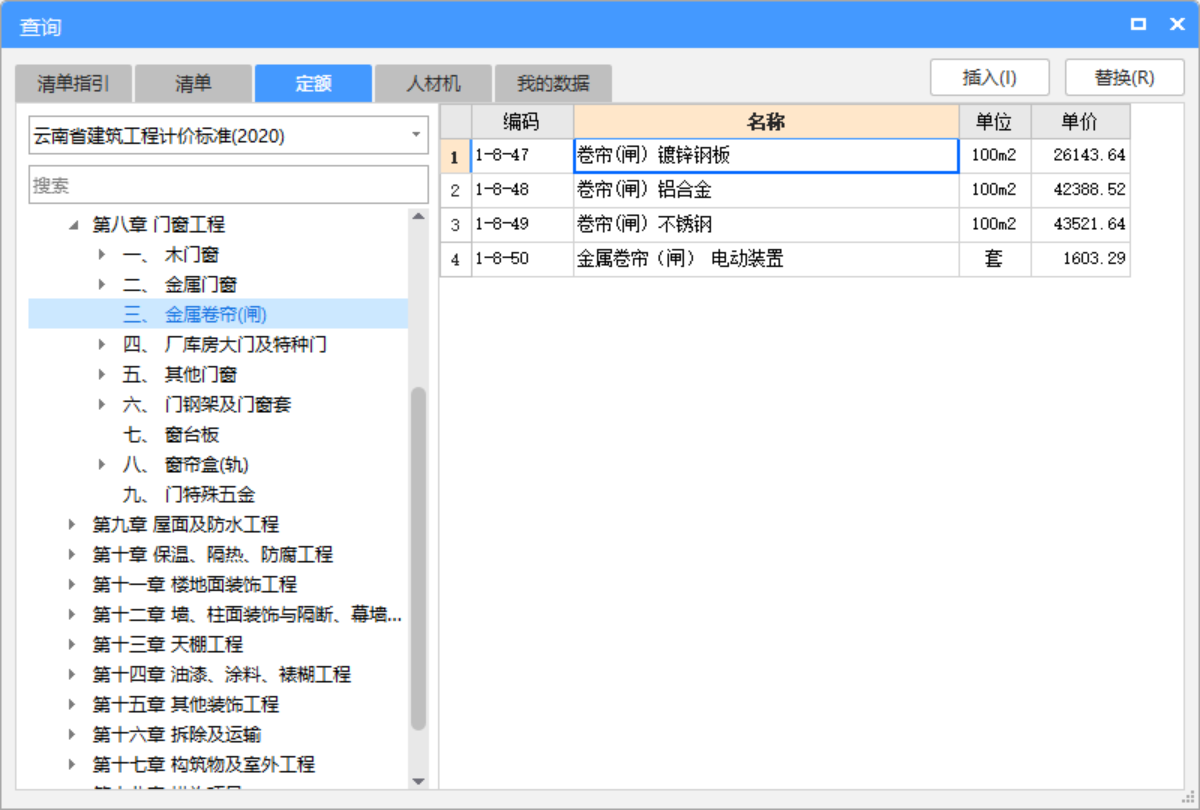Open the 清单 tab

pyautogui.click(x=193, y=83)
